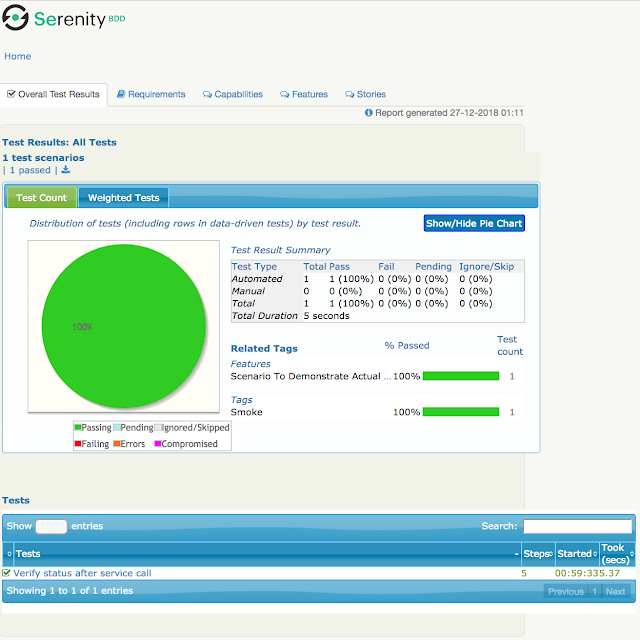The image size is (640, 640).
Task: Click the 'Showing 1 to 1 of 1 entries' text
Action: tap(70, 591)
